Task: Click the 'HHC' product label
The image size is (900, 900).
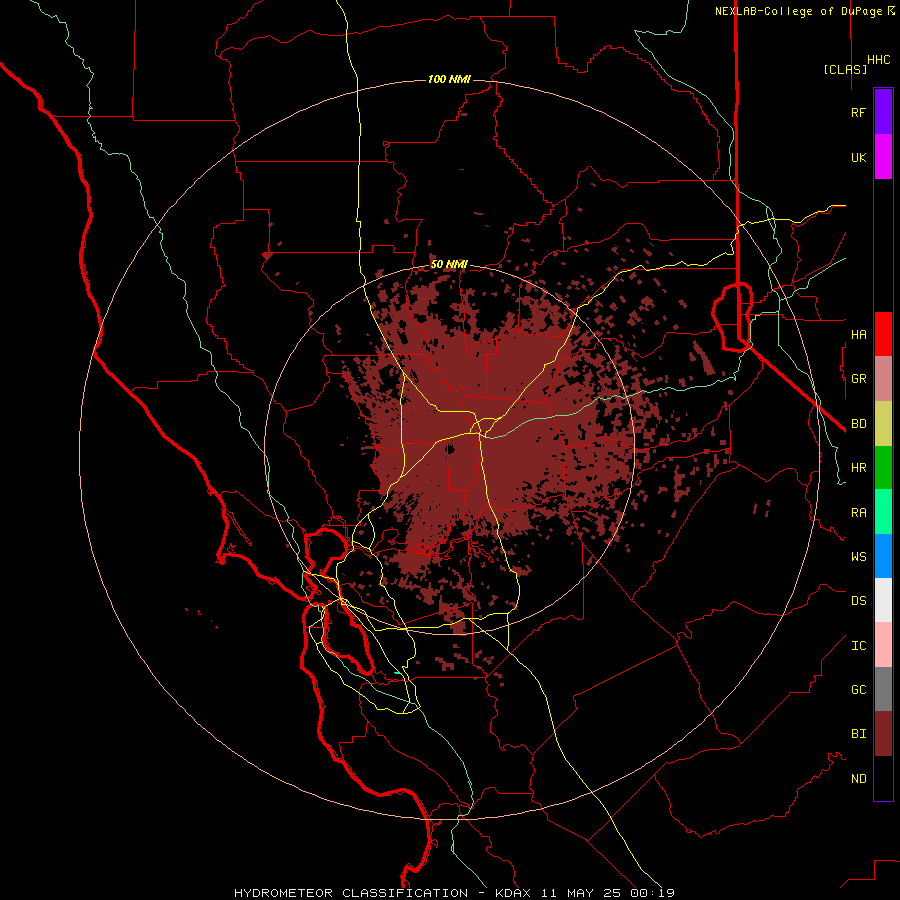Action: (x=878, y=60)
